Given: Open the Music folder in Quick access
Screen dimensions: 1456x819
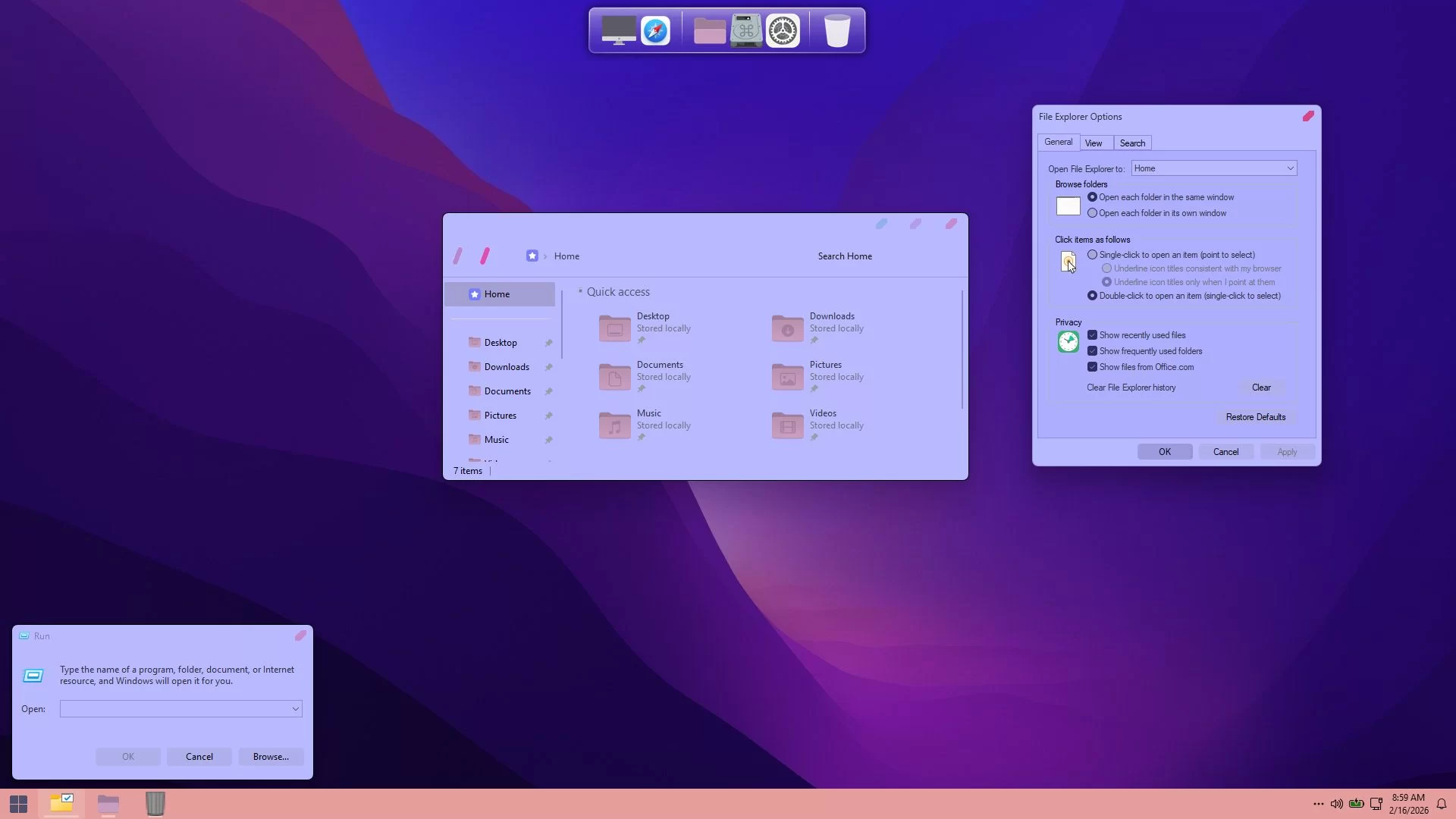Looking at the screenshot, I should (x=614, y=425).
